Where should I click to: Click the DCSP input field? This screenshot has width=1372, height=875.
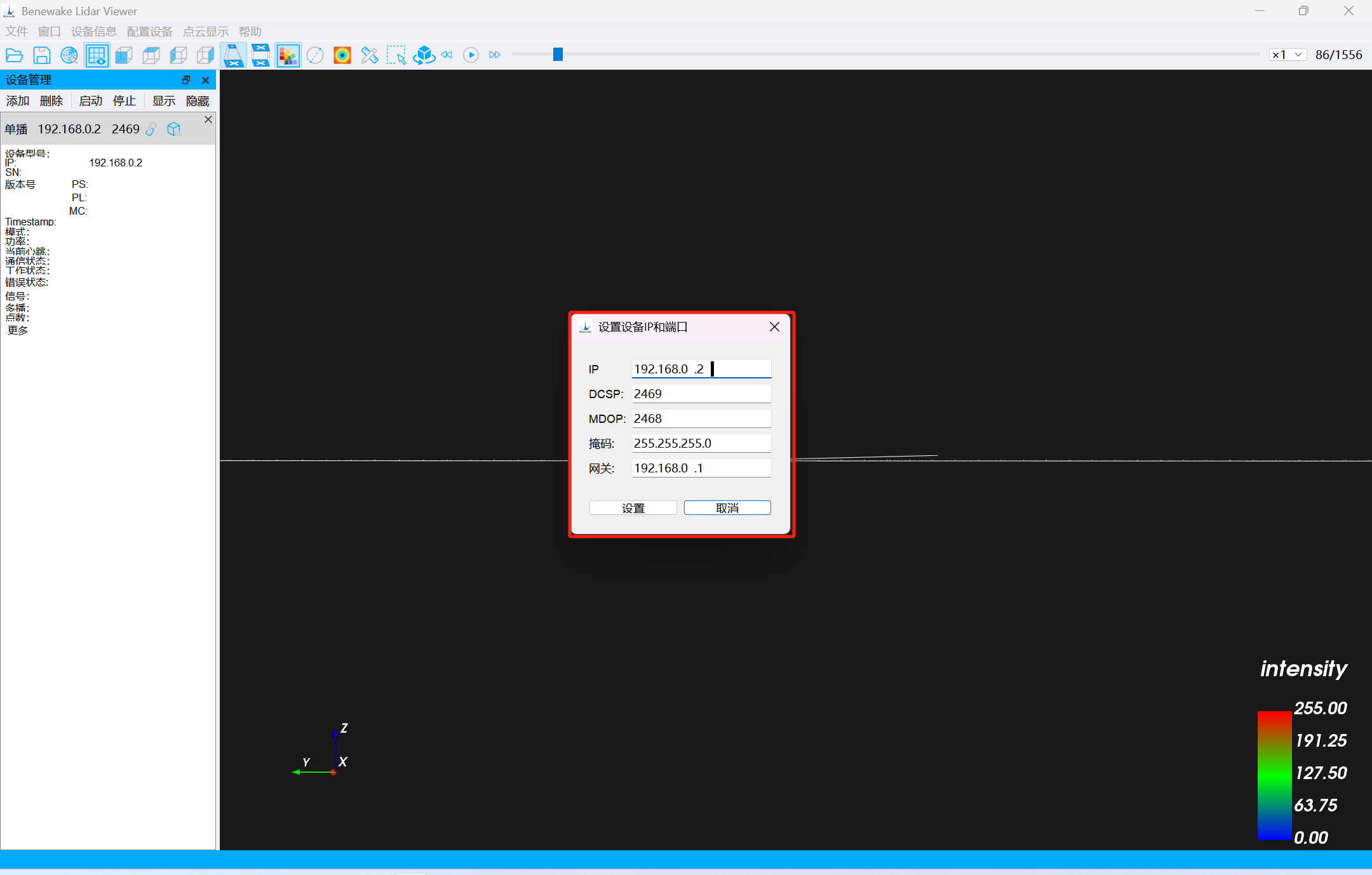[701, 394]
